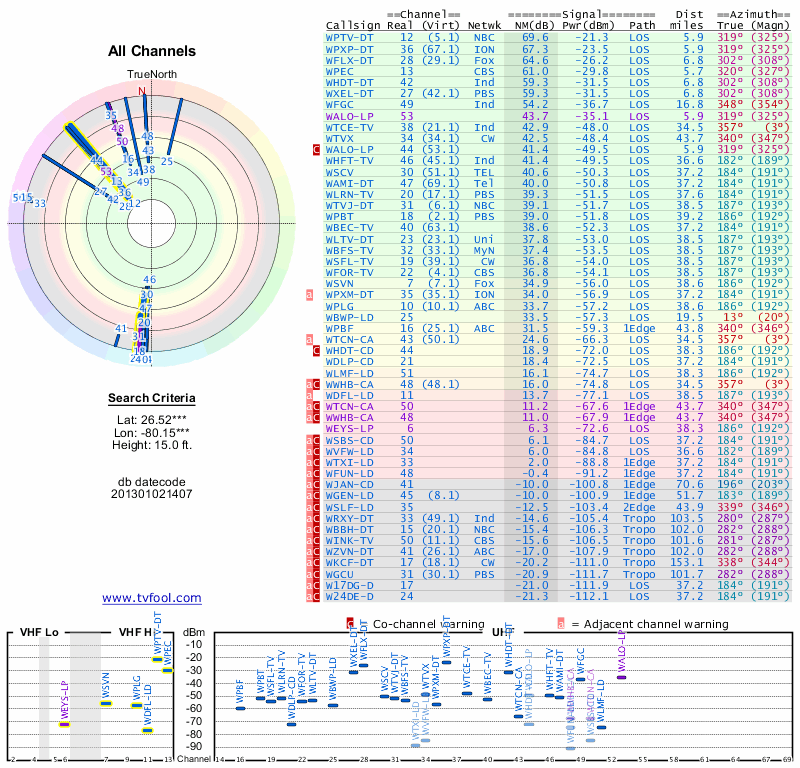Viewport: 800px width, 768px height.
Task: Click the adjacent warning icon beside WTCN-CA channel 43
Action: pos(309,340)
